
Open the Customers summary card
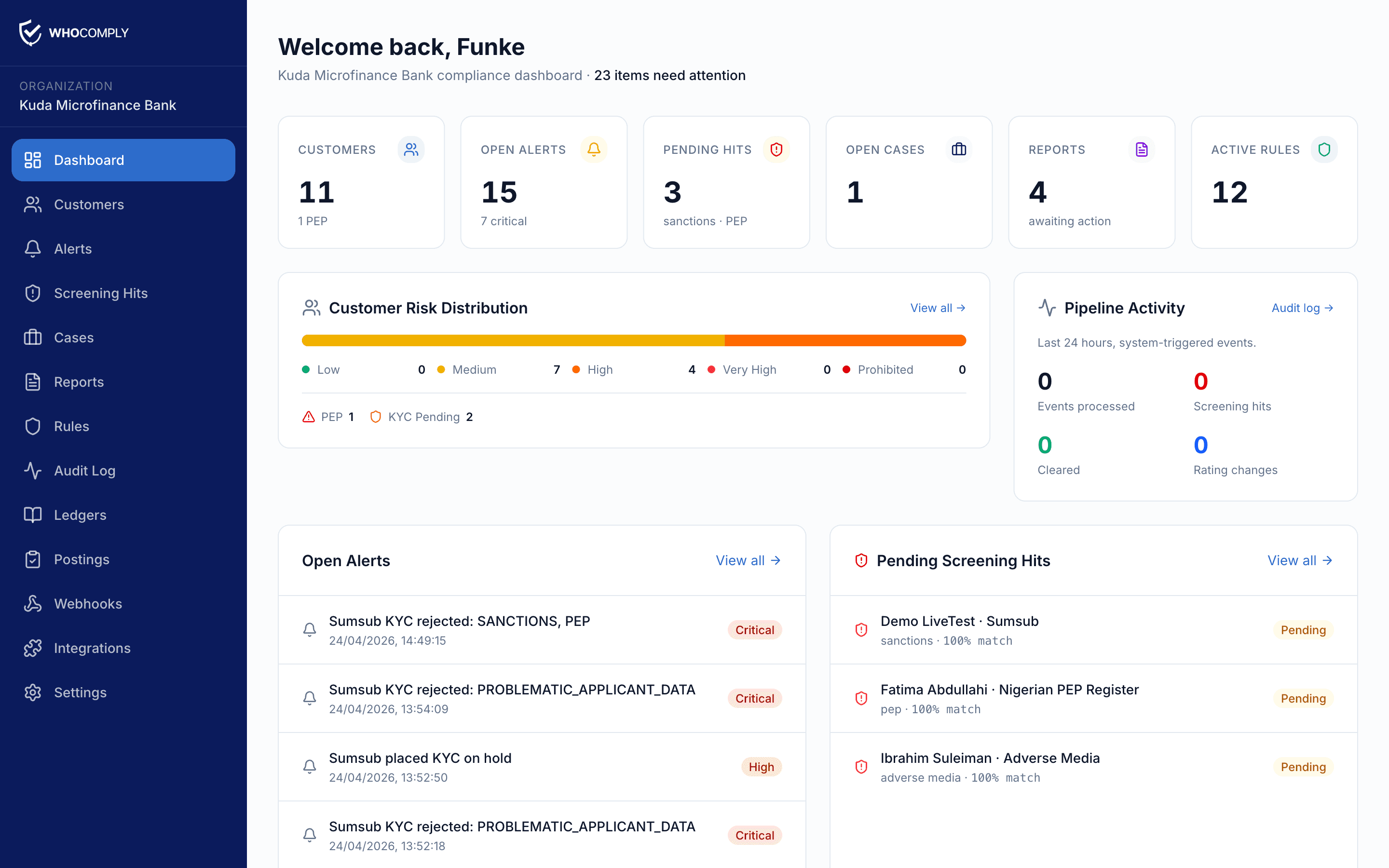coord(361,182)
